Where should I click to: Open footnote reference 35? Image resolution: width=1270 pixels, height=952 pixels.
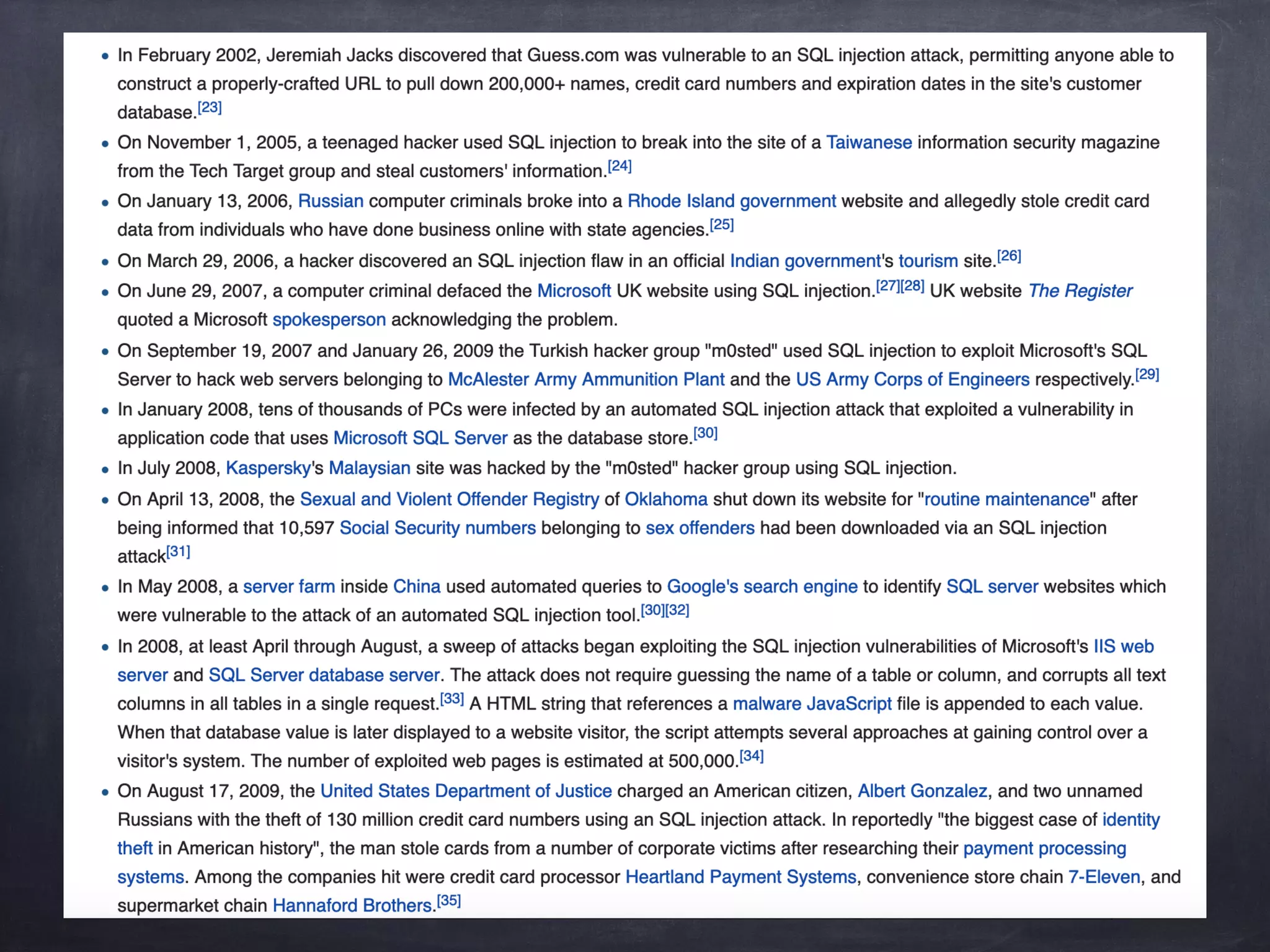tap(449, 901)
